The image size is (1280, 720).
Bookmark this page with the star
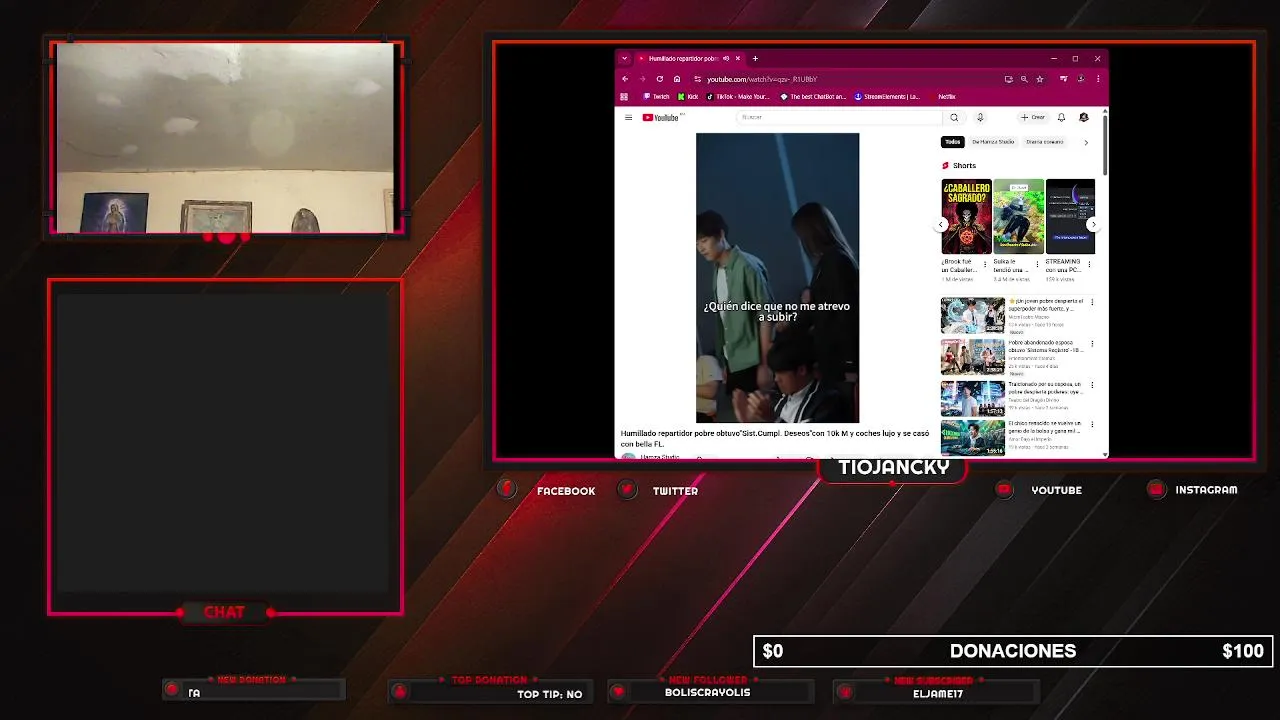pos(1040,79)
